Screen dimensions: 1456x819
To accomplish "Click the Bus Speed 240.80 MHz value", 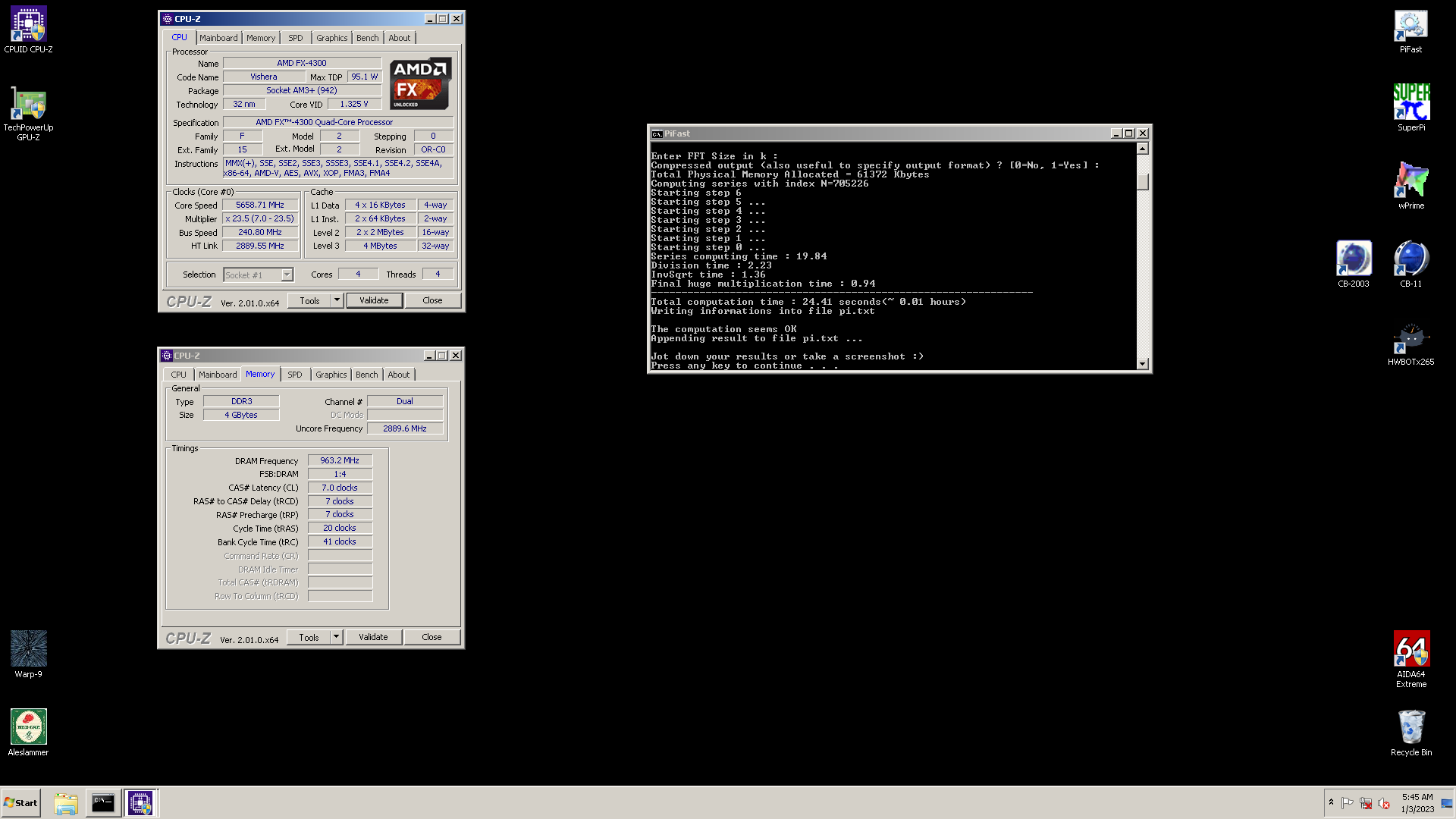I will [259, 232].
